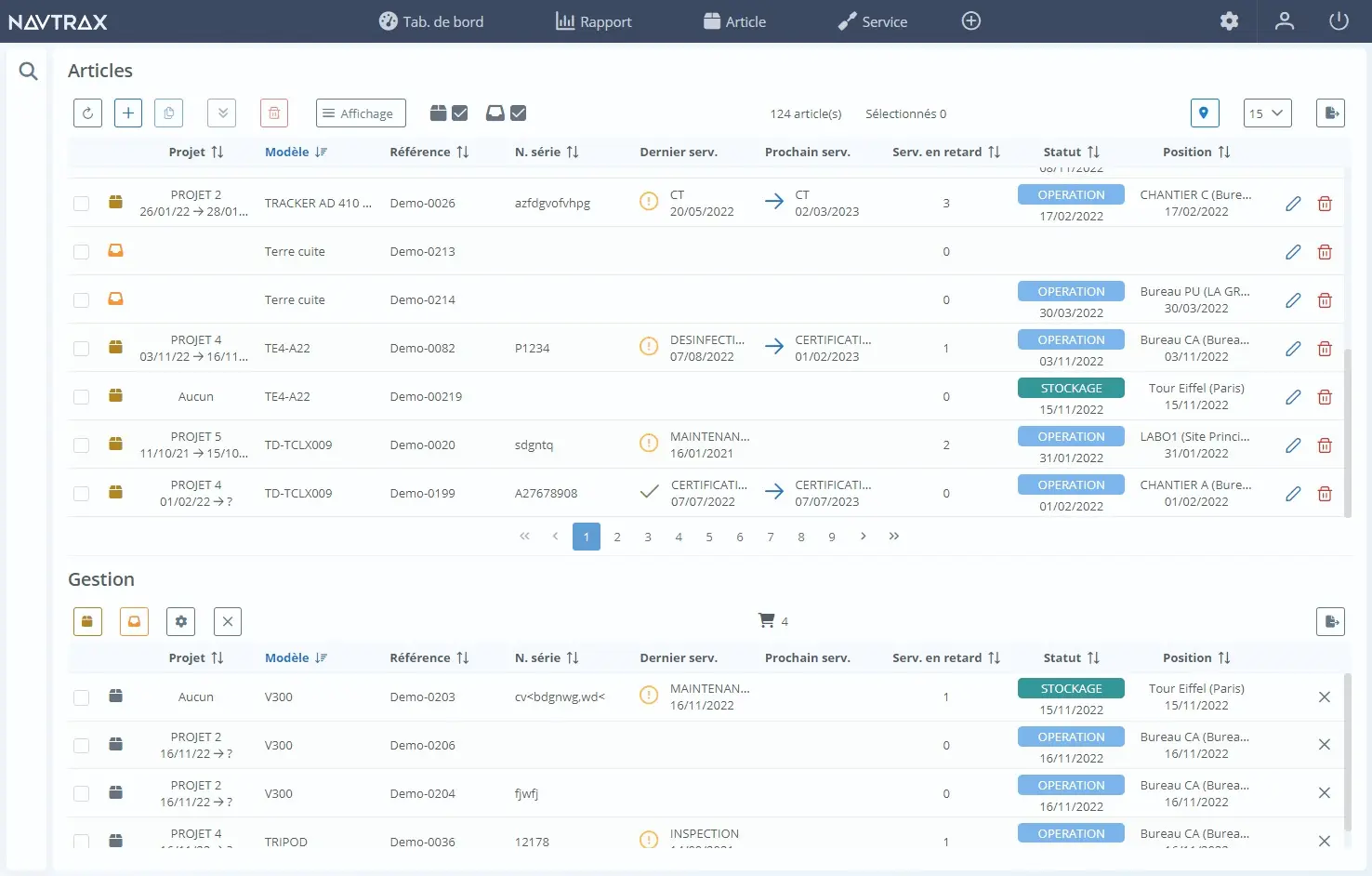Screen dimensions: 1372x876
Task: Export the Articles table
Action: [x=1331, y=113]
